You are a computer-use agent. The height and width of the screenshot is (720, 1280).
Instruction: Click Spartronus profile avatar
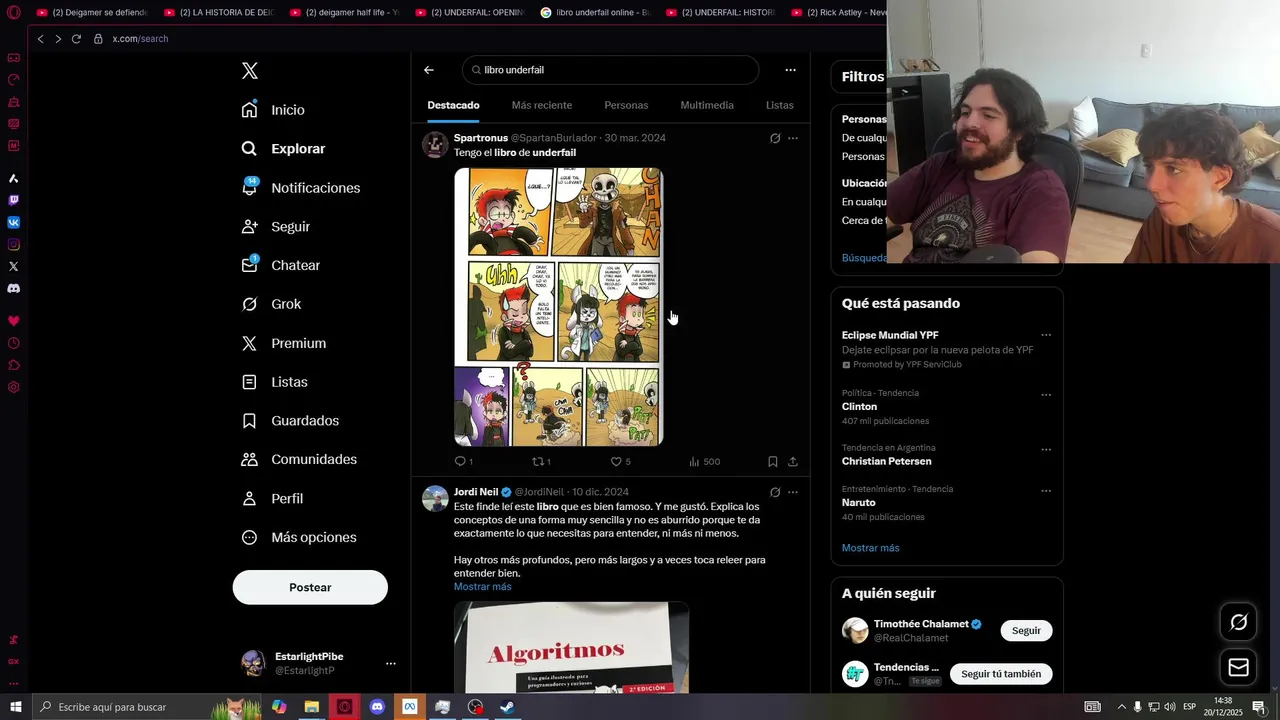pyautogui.click(x=435, y=144)
